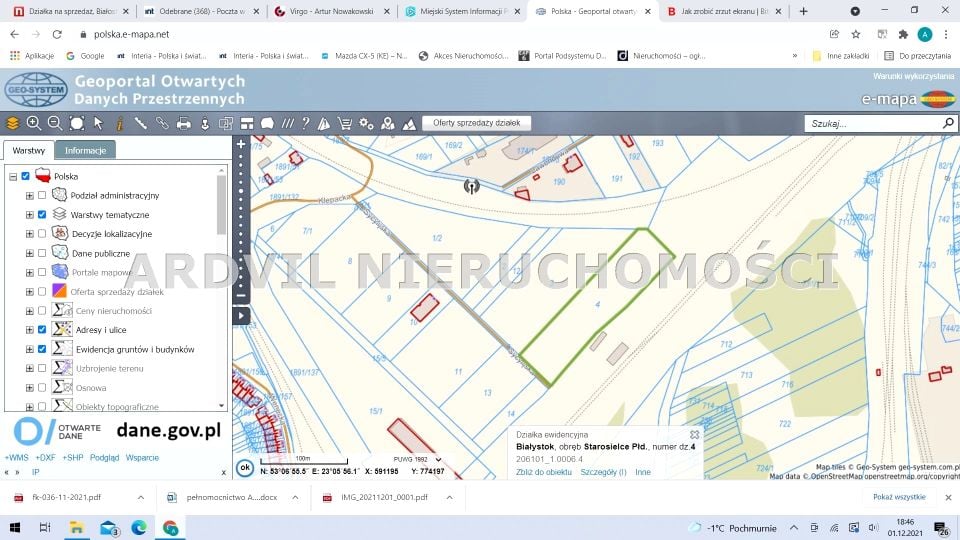
Task: Click the search magnifier in Szukaj box
Action: click(948, 123)
